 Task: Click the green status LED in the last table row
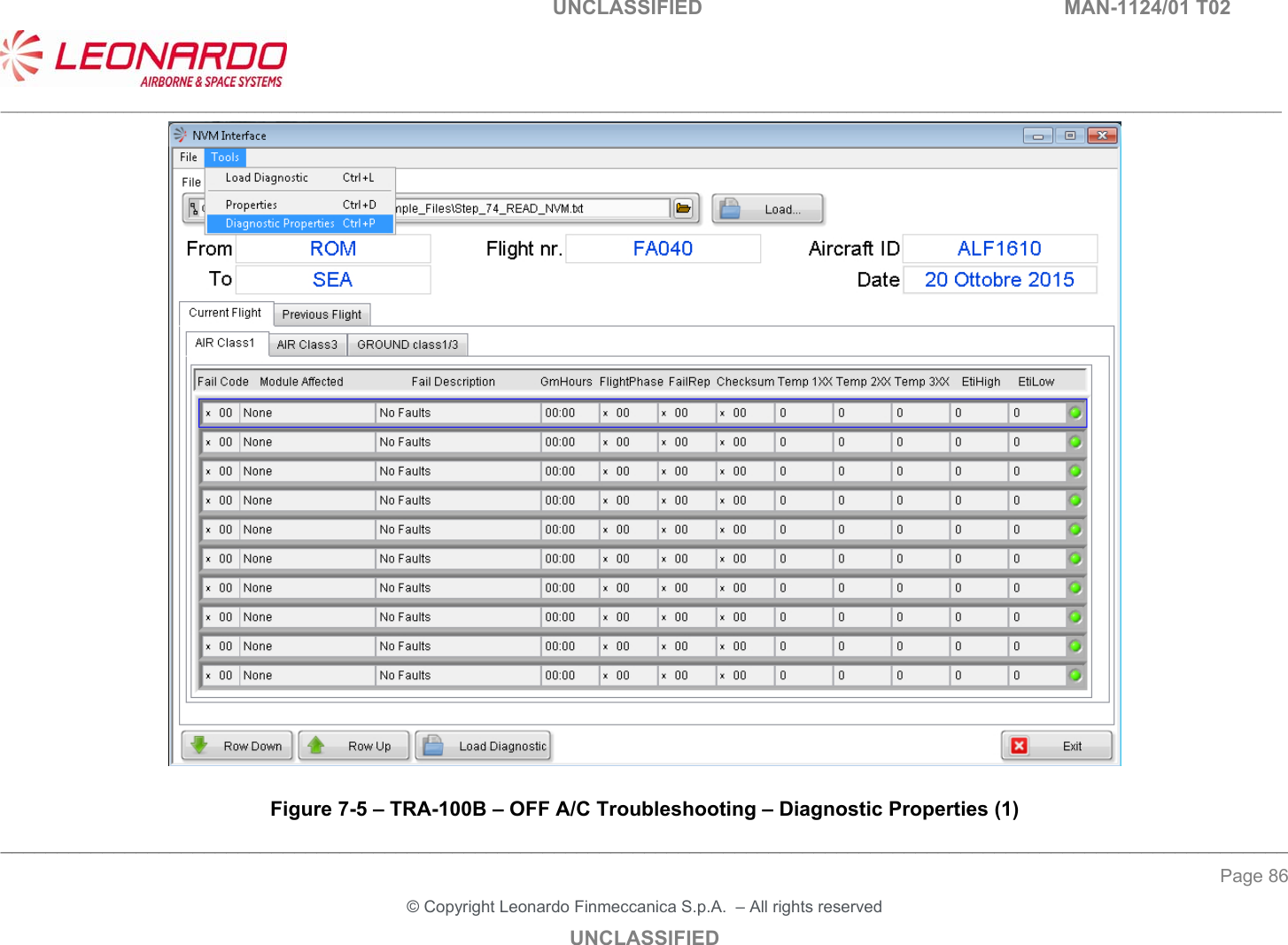(x=1075, y=676)
